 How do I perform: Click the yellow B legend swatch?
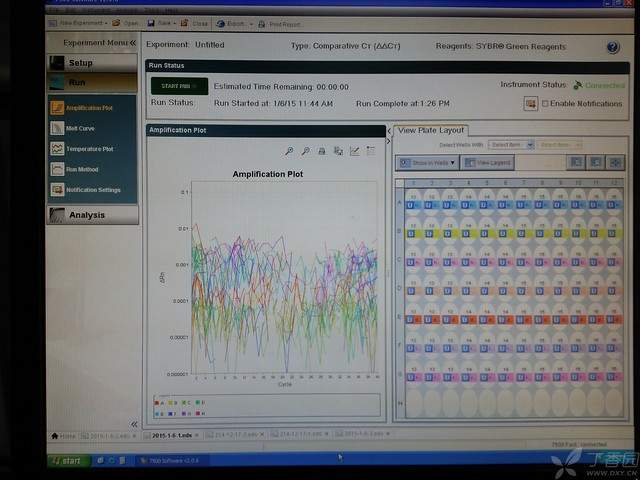pyautogui.click(x=171, y=403)
